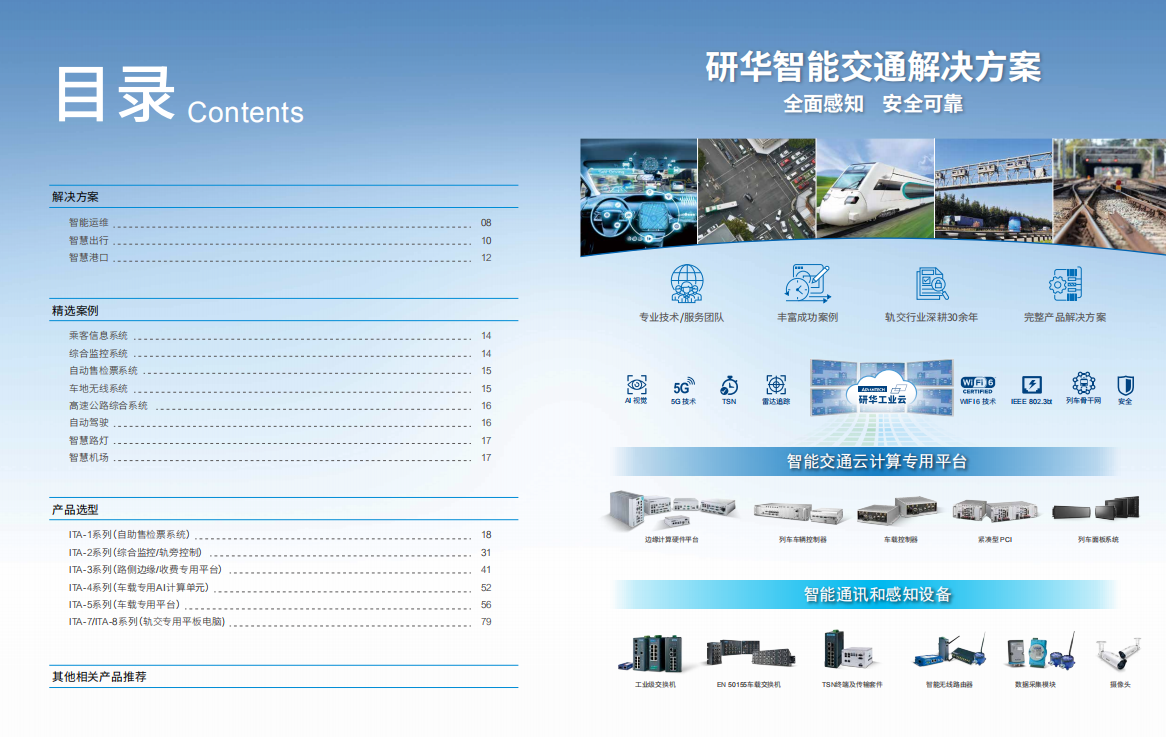This screenshot has width=1166, height=737.
Task: Click the 产品选型 section heading
Action: (x=75, y=509)
